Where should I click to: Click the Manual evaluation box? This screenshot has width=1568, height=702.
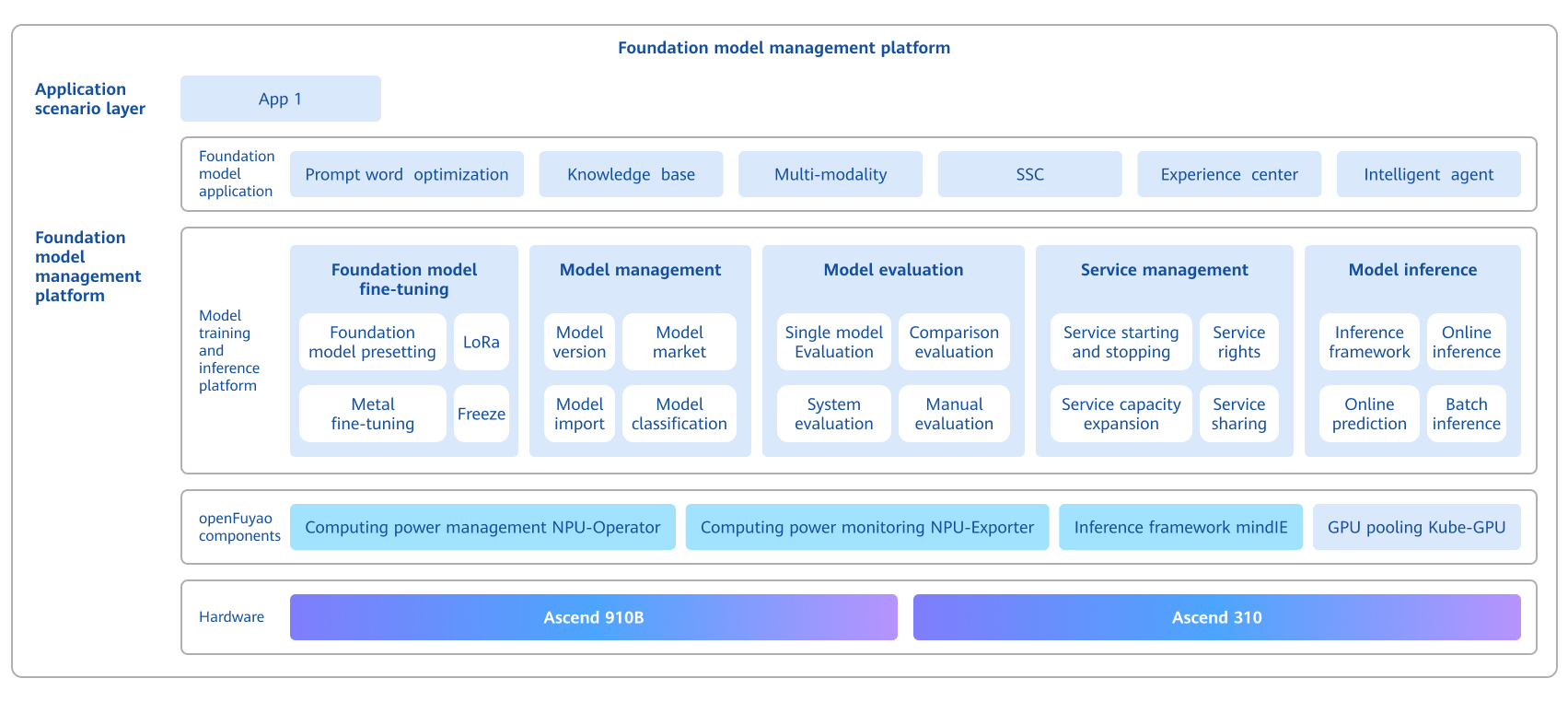953,414
